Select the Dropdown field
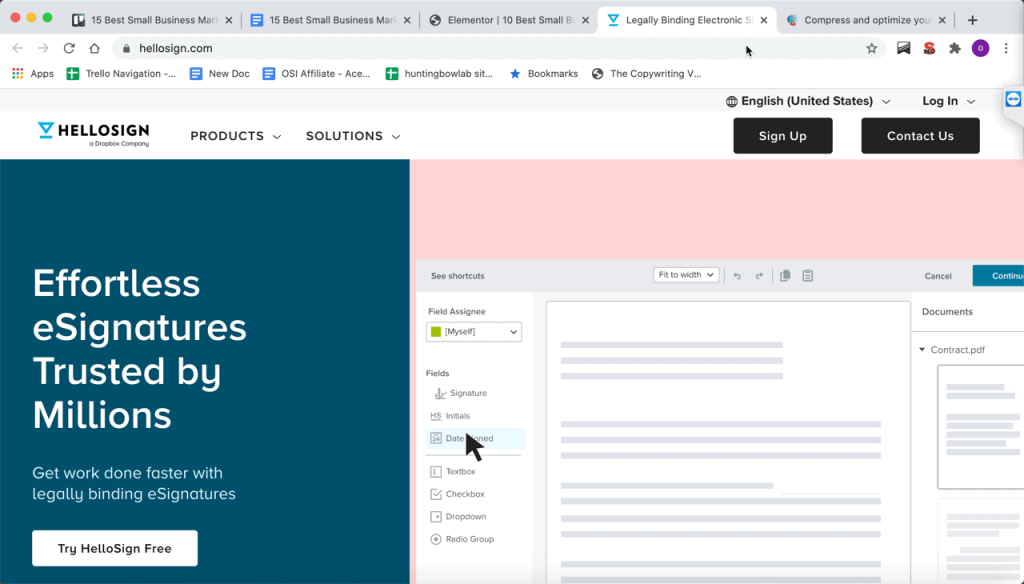This screenshot has height=584, width=1024. (458, 517)
